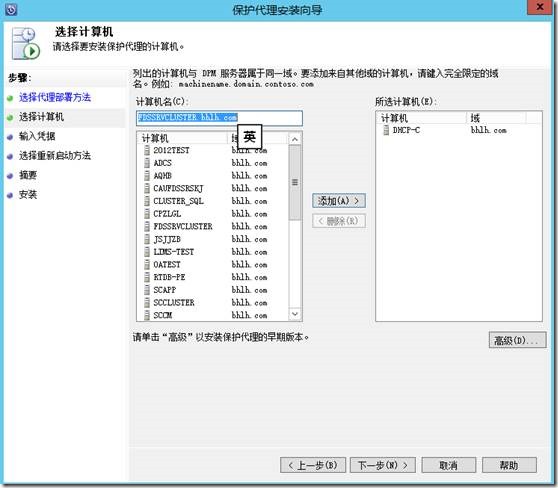Open 高级(D)... advanced options
558x488 pixels.
pyautogui.click(x=517, y=341)
